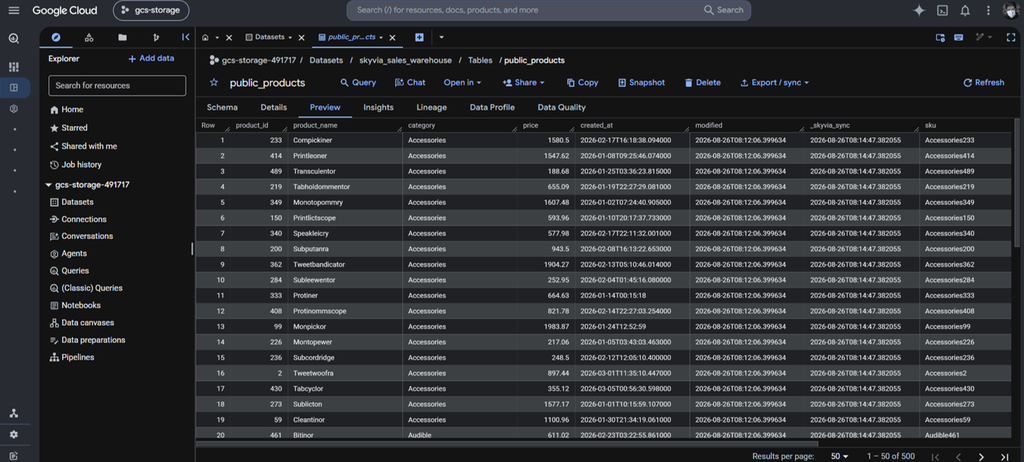The image size is (1024, 462).
Task: Close the Datasets tab
Action: click(x=302, y=38)
